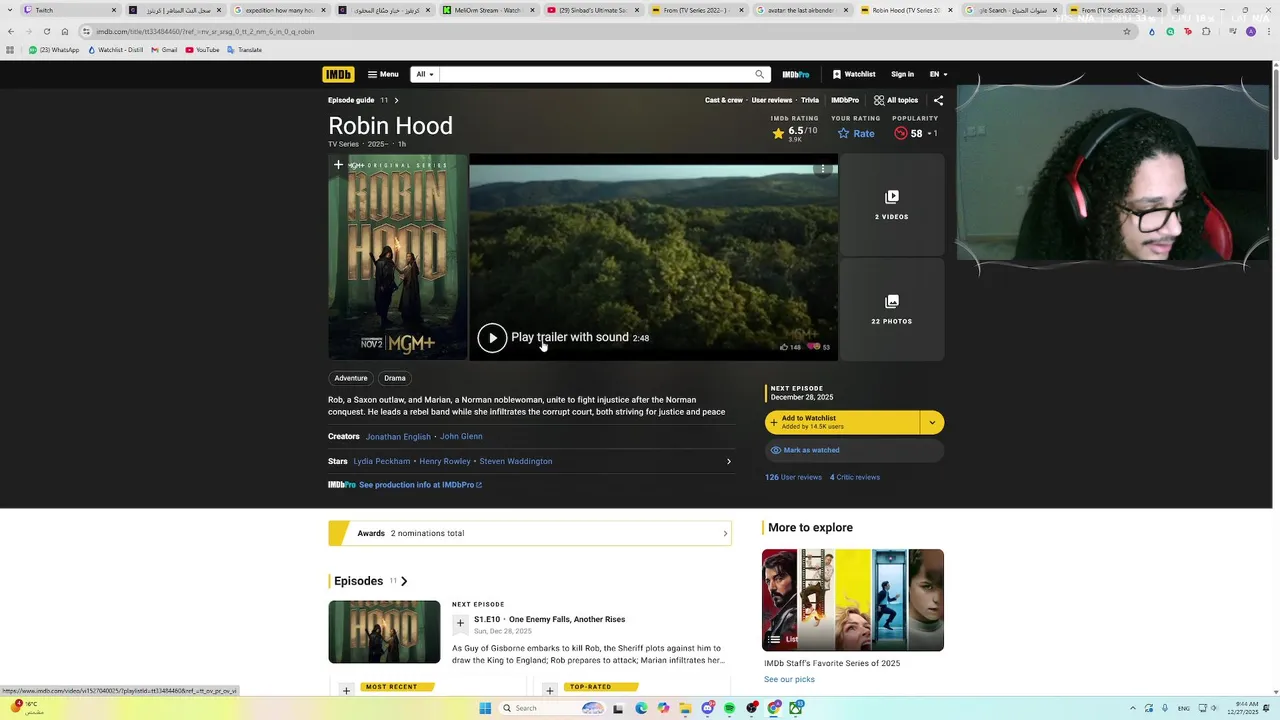Open Microsoft Edge from the taskbar
The image size is (1280, 720).
tap(641, 708)
